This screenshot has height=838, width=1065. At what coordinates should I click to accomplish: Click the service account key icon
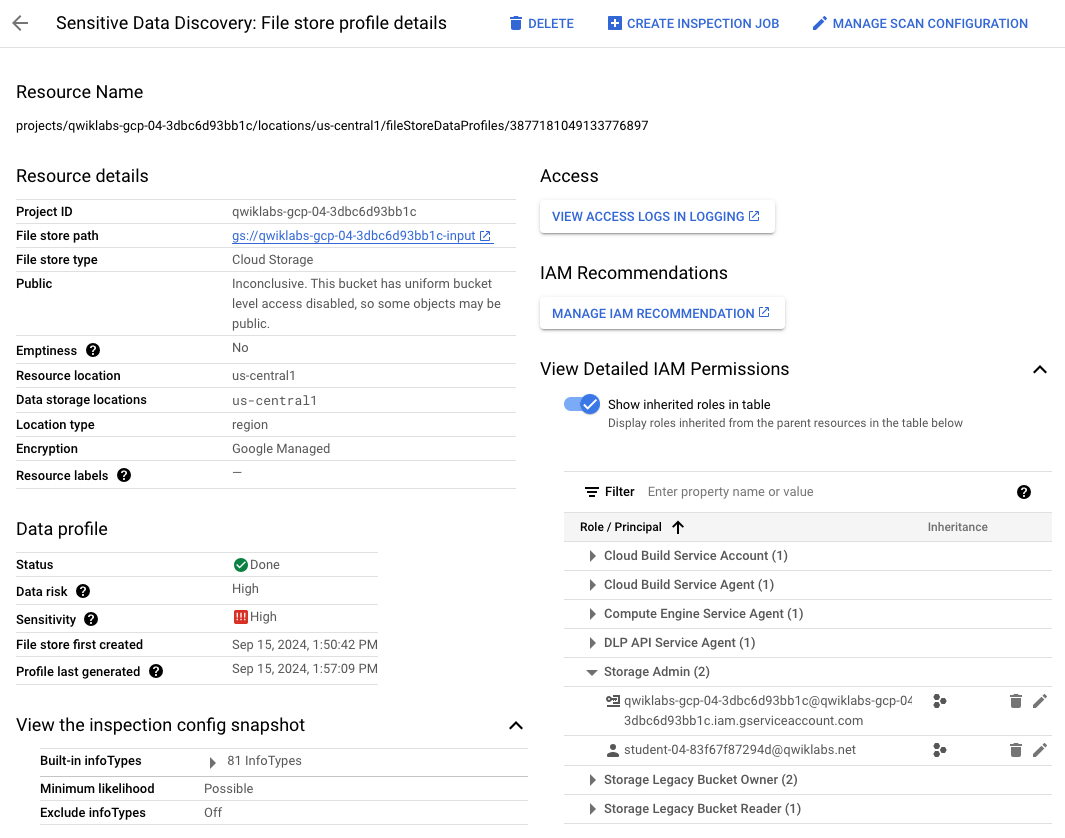click(x=613, y=701)
